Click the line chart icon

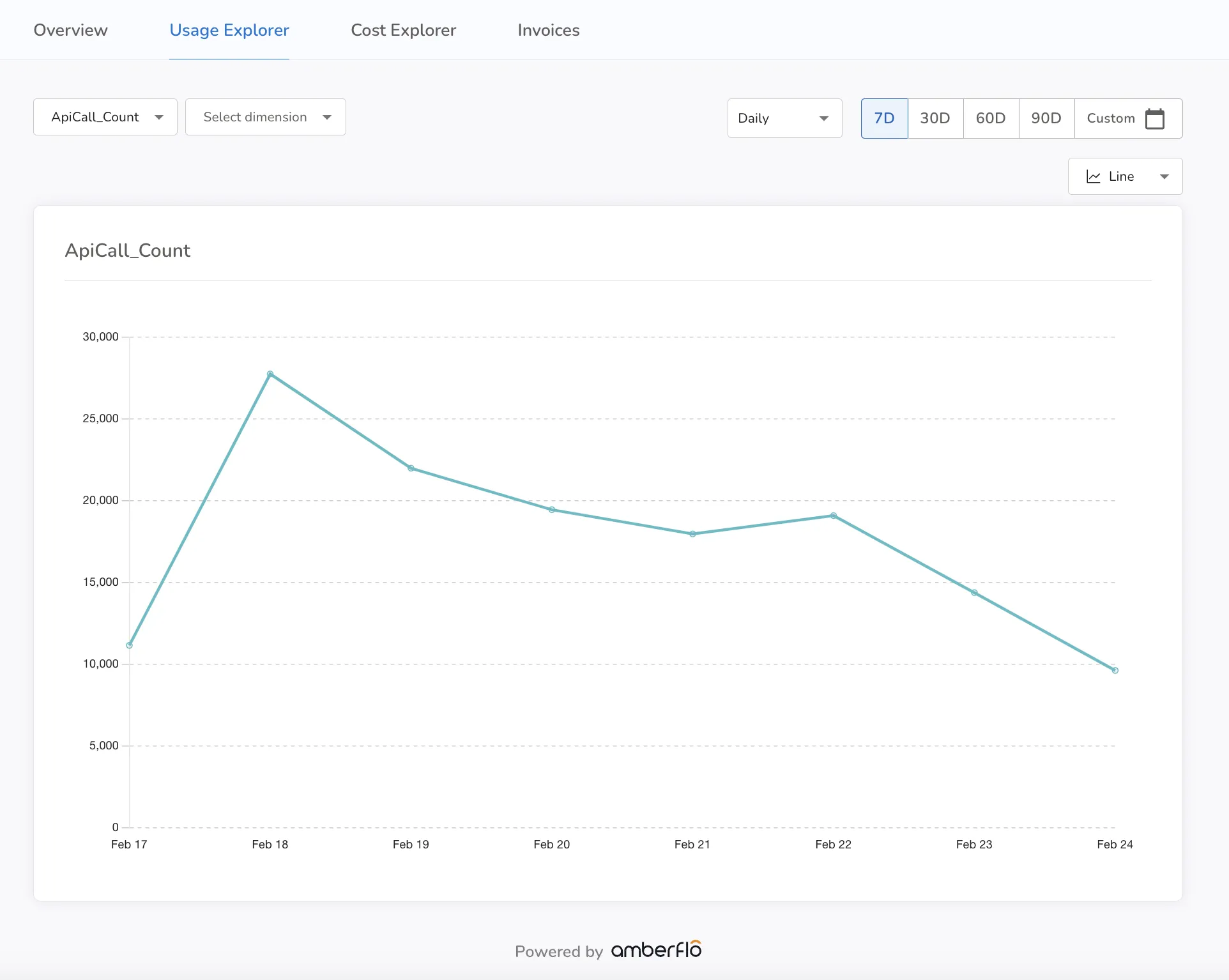1093,176
